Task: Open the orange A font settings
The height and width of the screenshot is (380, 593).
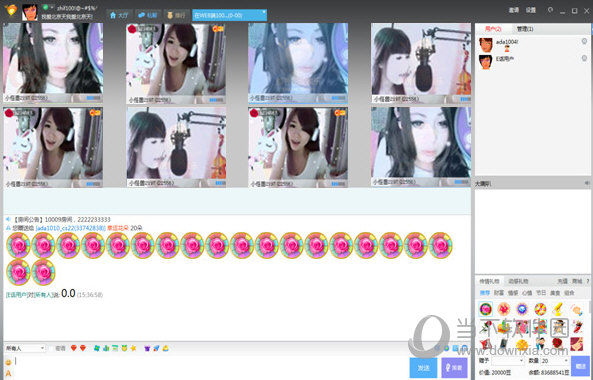Action: (x=8, y=374)
